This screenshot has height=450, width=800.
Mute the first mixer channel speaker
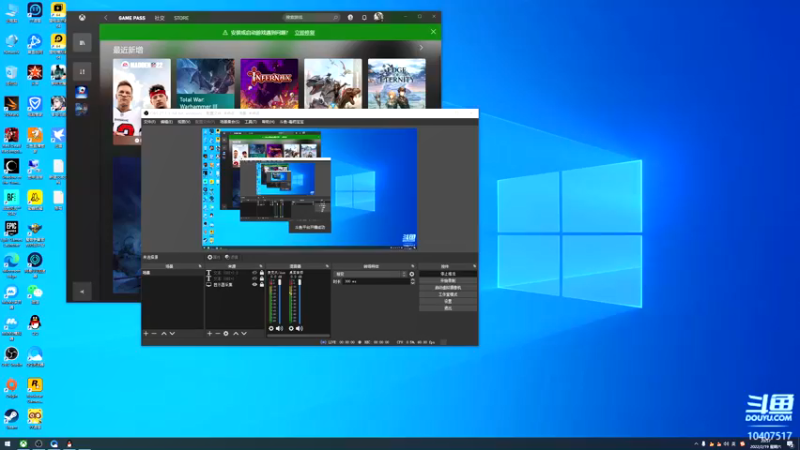pos(279,329)
